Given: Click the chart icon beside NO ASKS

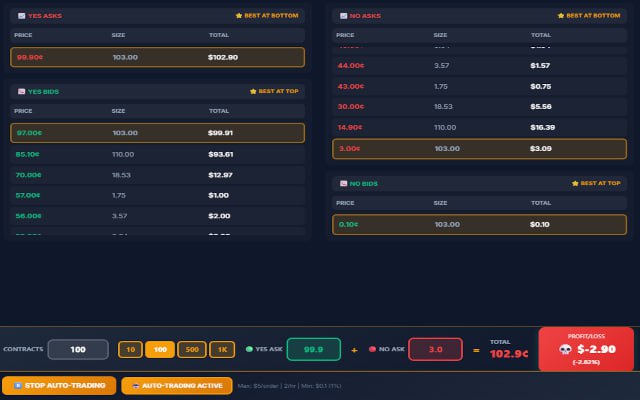Looking at the screenshot, I should (343, 16).
